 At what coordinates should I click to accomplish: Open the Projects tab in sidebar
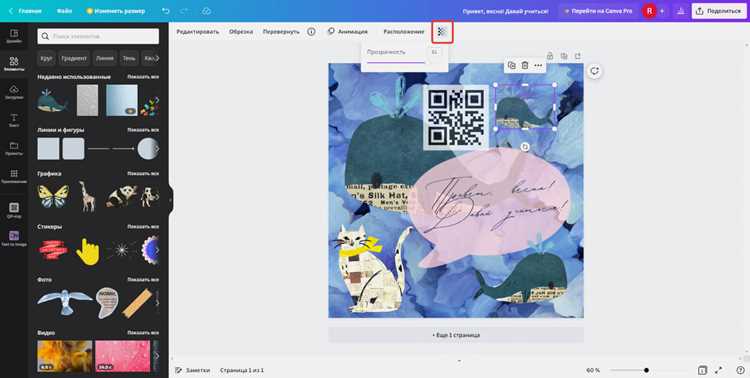coord(14,148)
